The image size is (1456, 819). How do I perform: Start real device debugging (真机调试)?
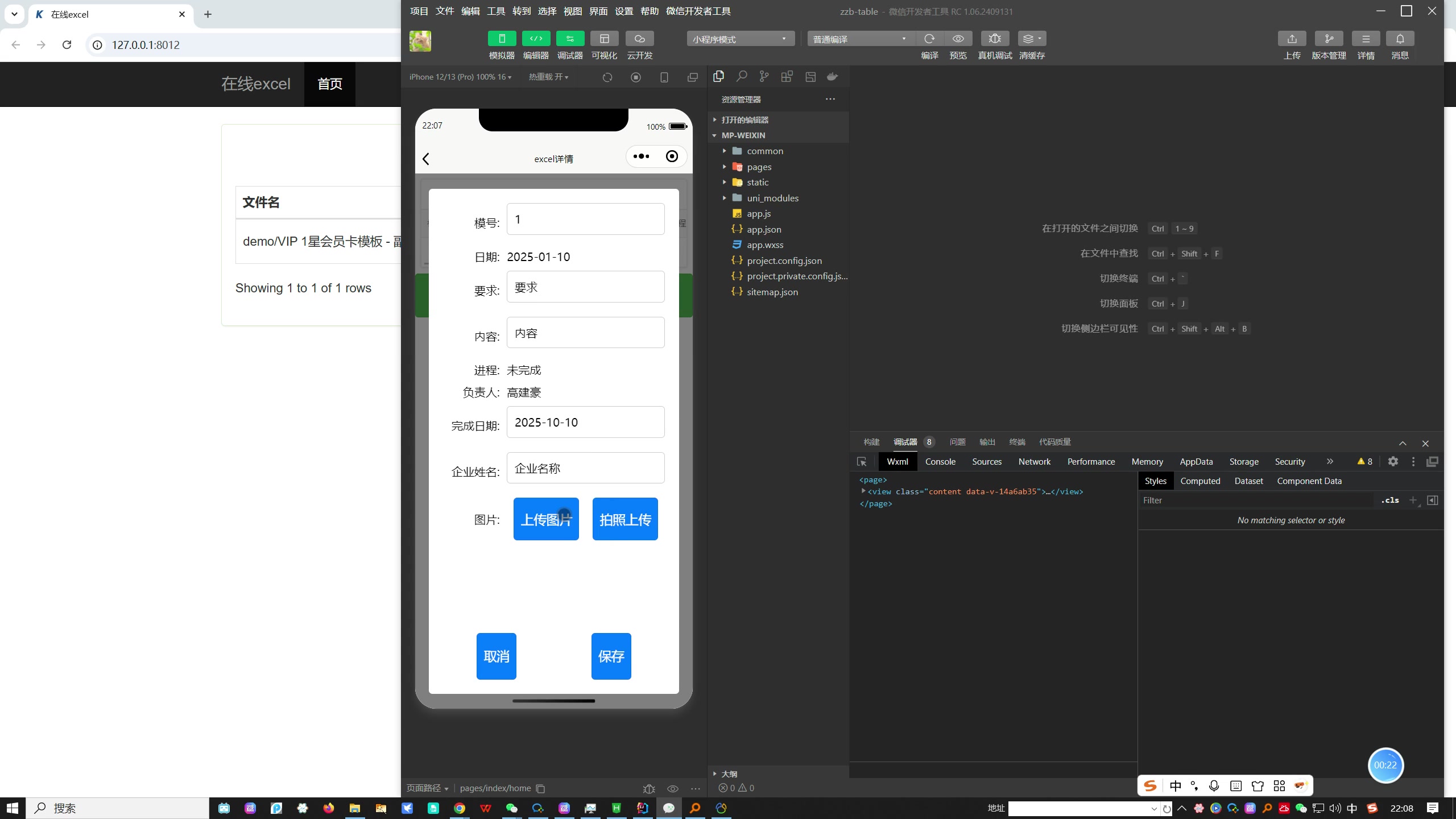[x=995, y=39]
